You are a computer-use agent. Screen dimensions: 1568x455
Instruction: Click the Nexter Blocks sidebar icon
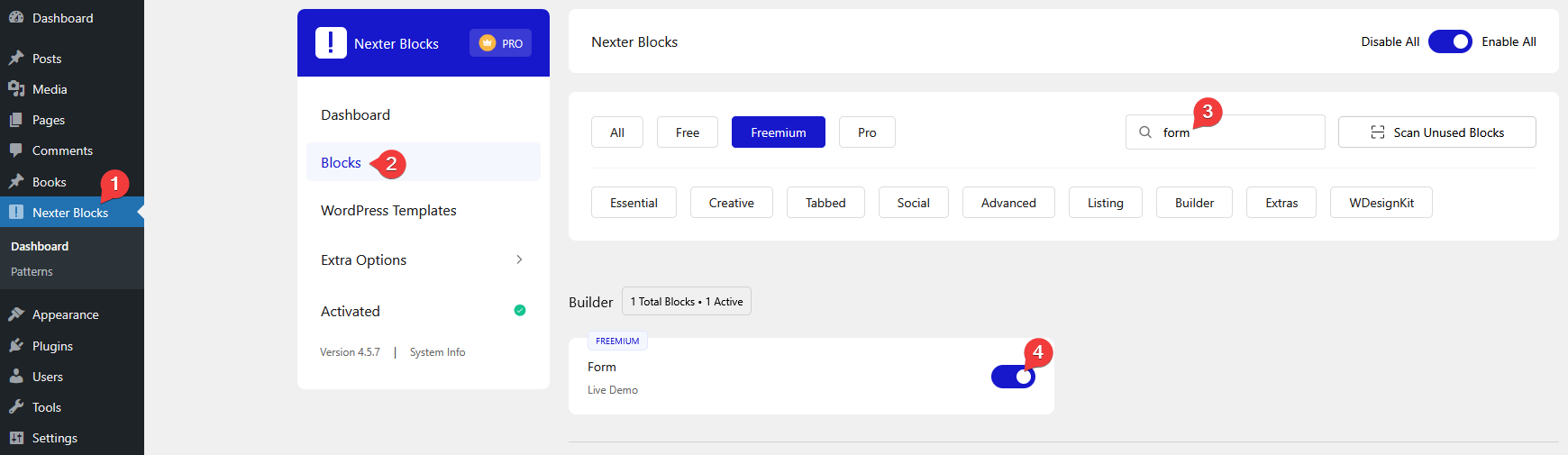click(16, 213)
